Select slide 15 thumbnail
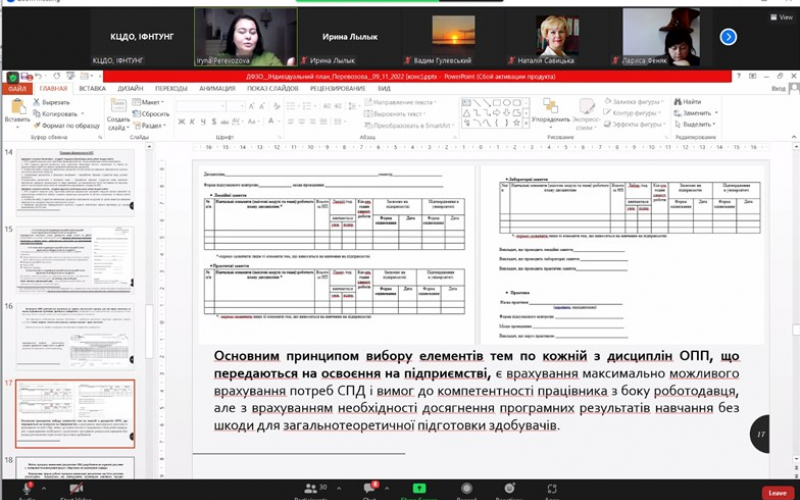The width and height of the screenshot is (800, 500). click(x=76, y=259)
